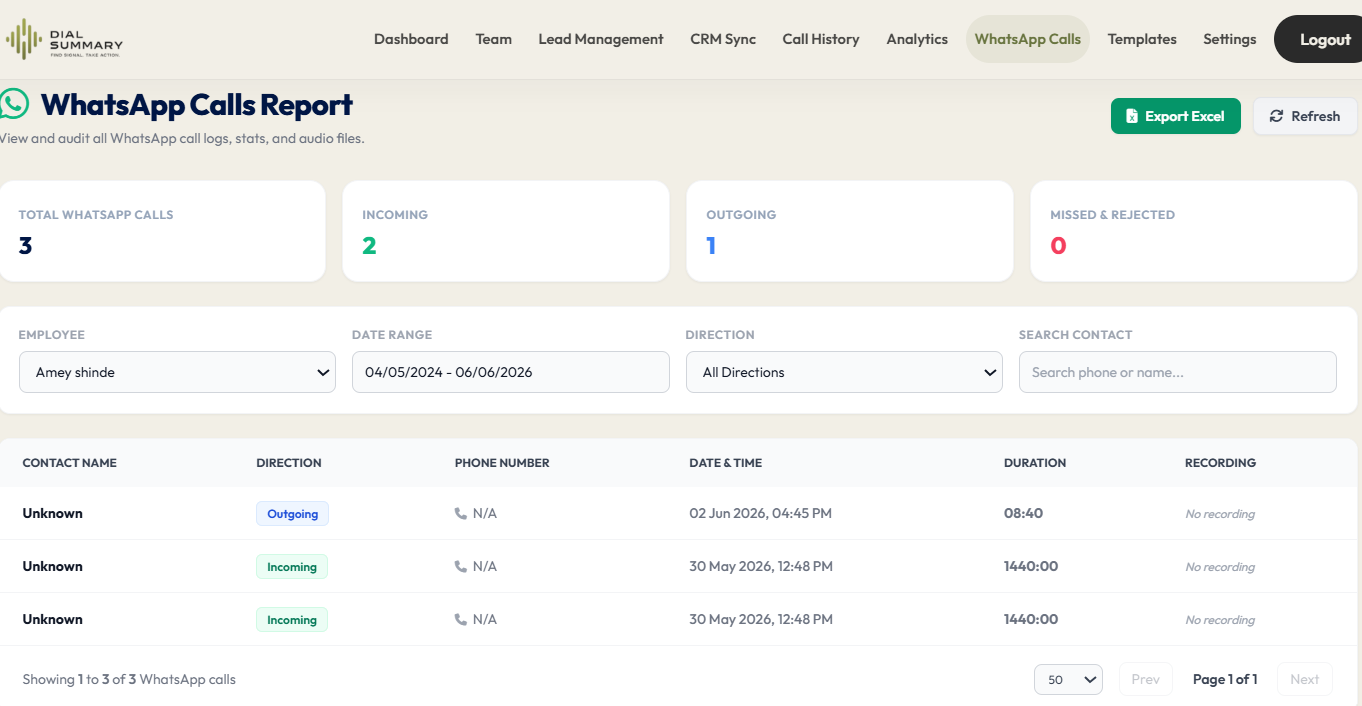The height and width of the screenshot is (706, 1362).
Task: Click Unknown in the Outgoing call row
Action: [x=53, y=513]
